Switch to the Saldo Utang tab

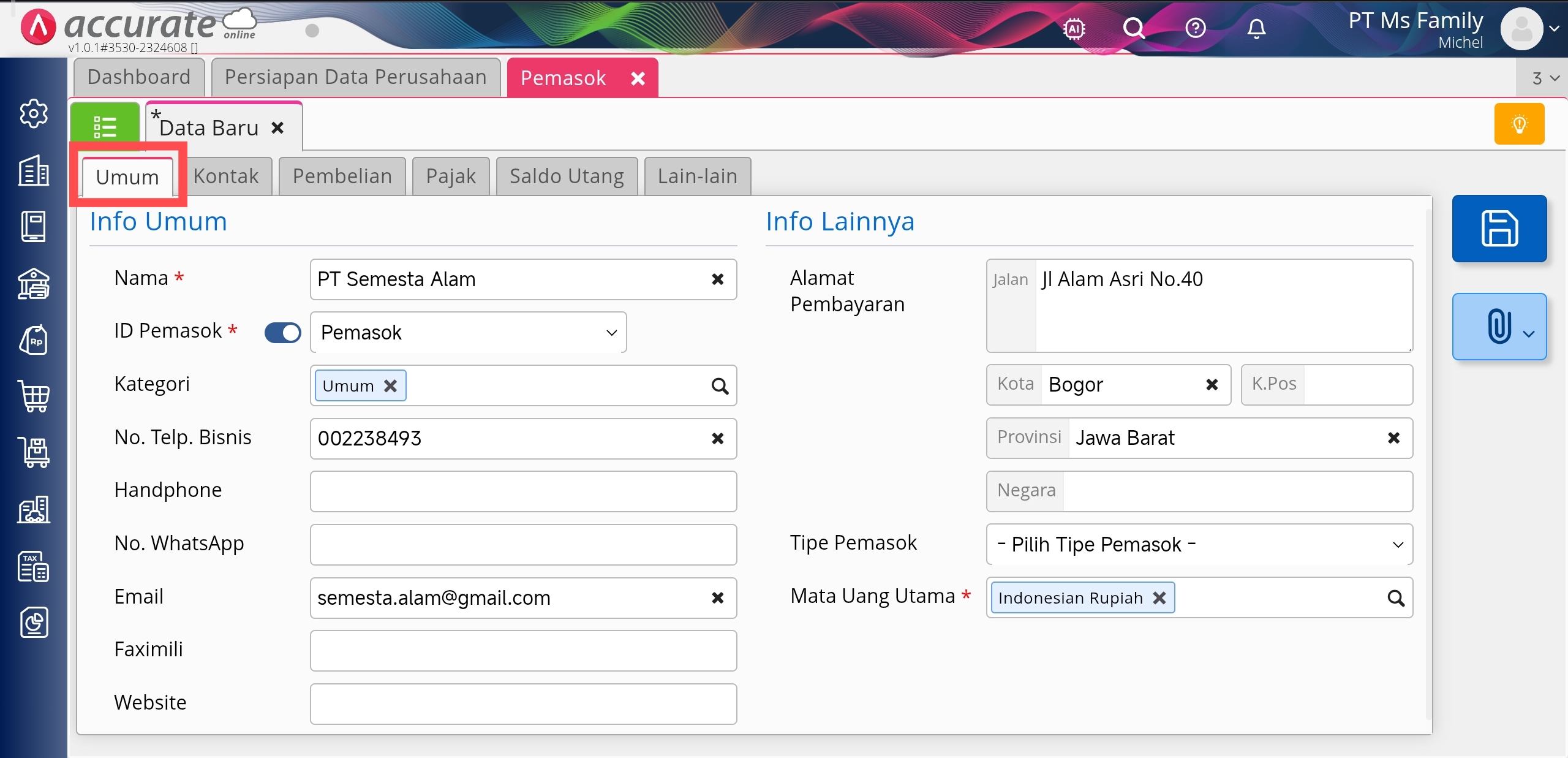(x=567, y=176)
